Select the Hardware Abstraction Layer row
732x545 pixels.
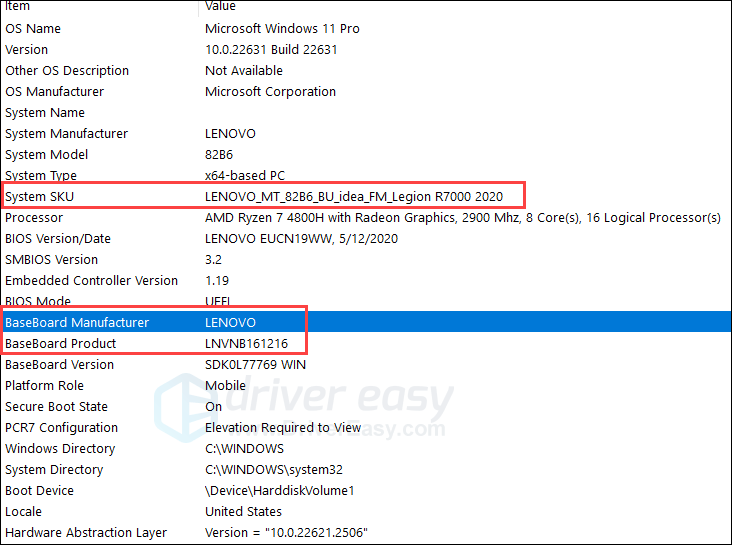366,533
